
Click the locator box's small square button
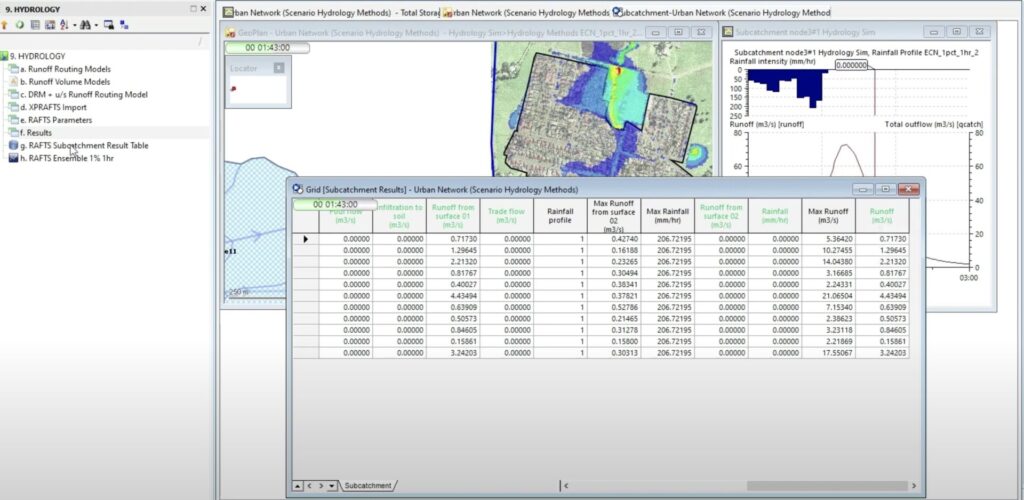pos(278,68)
